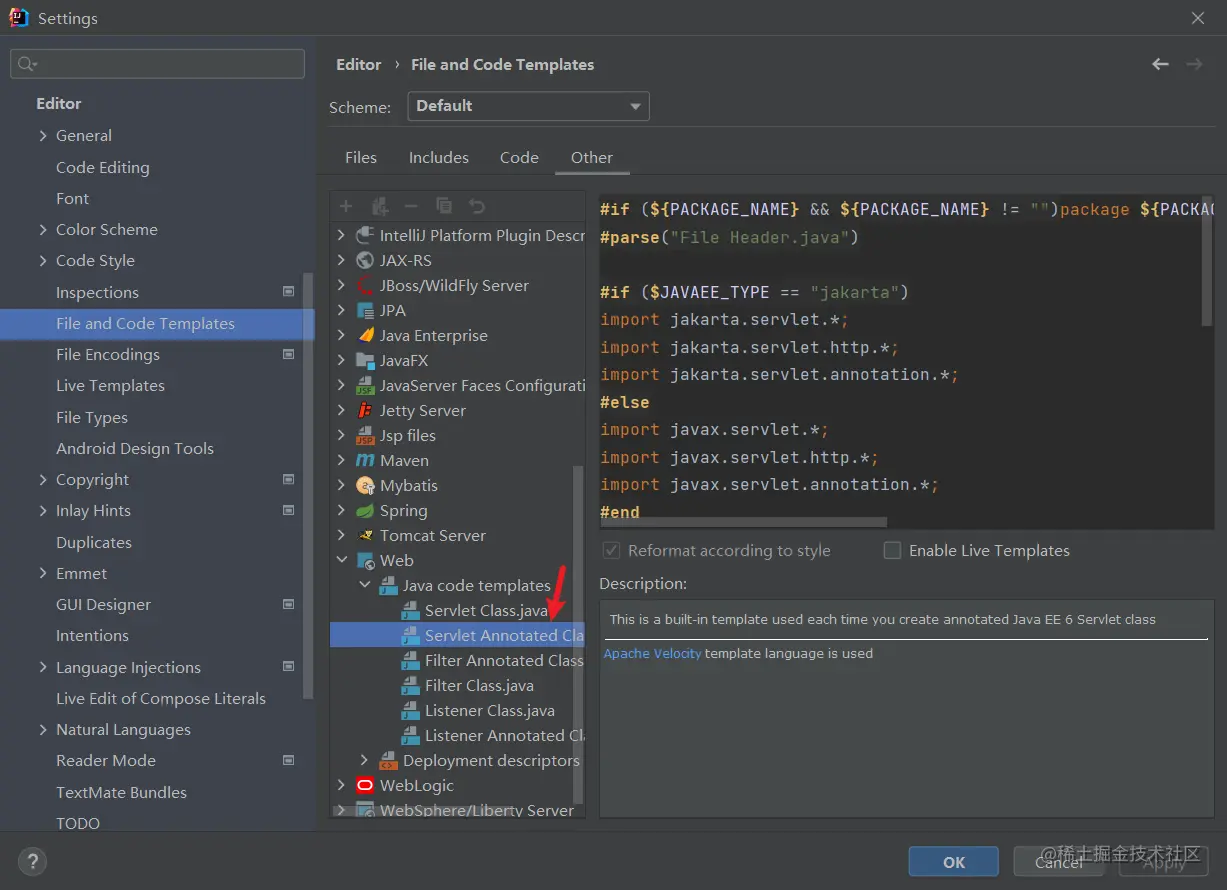Click the Filter Class.java file icon
1227x890 pixels.
pyautogui.click(x=410, y=685)
